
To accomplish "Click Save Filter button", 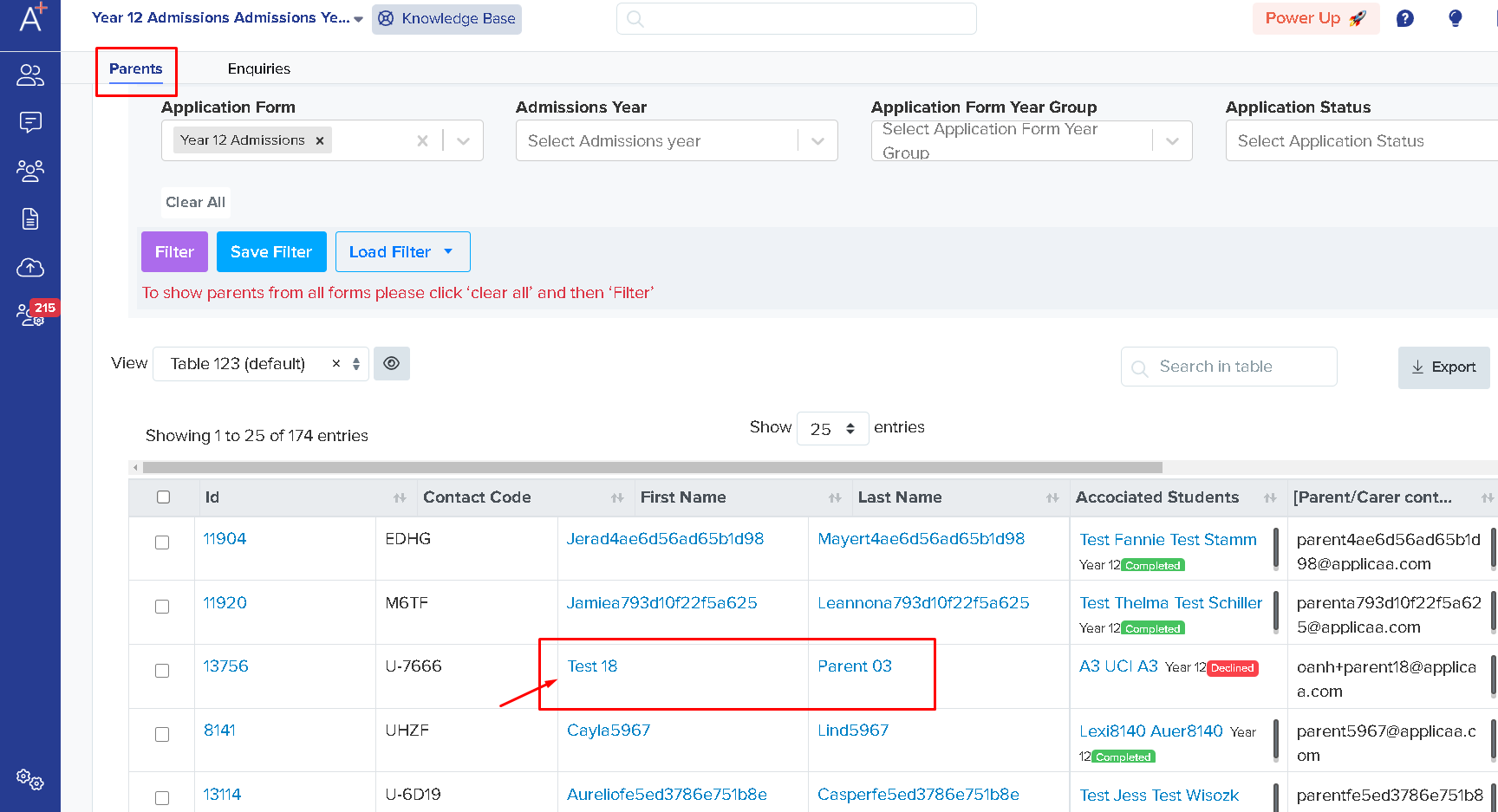I will (271, 252).
